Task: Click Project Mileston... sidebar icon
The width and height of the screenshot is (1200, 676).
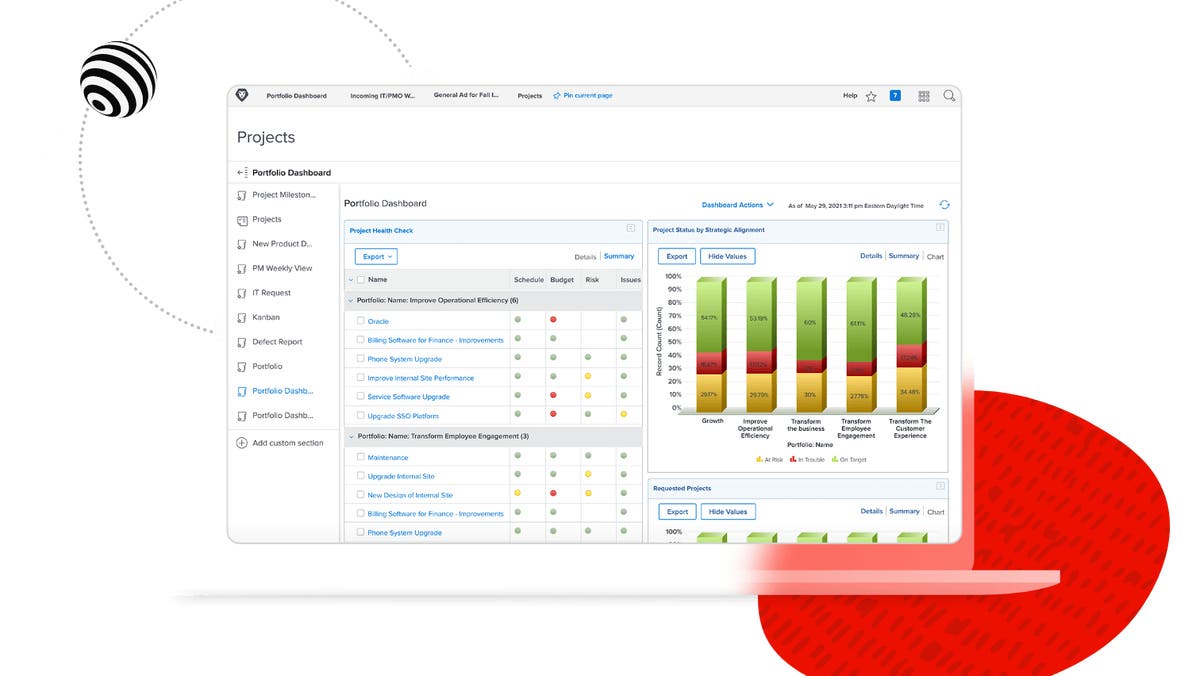Action: coord(242,195)
